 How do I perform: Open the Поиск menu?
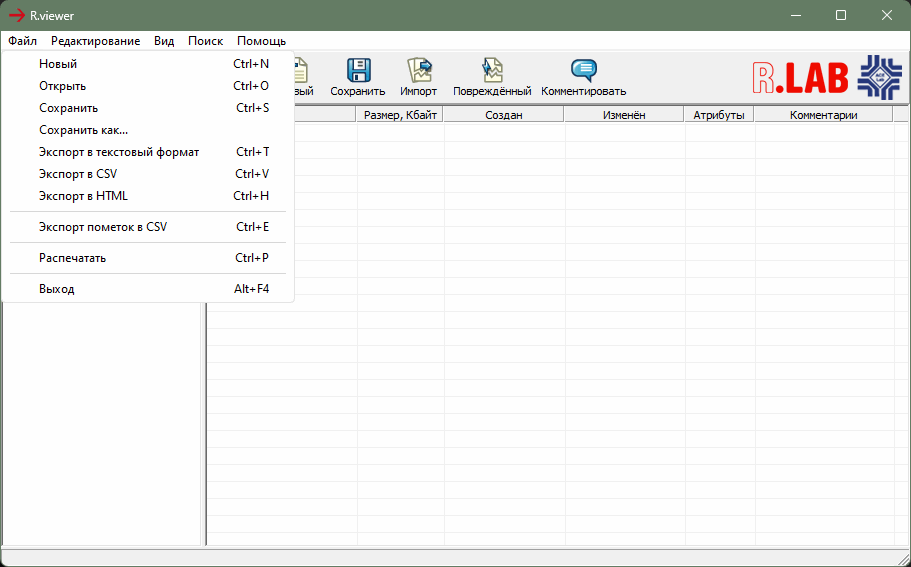[x=205, y=41]
